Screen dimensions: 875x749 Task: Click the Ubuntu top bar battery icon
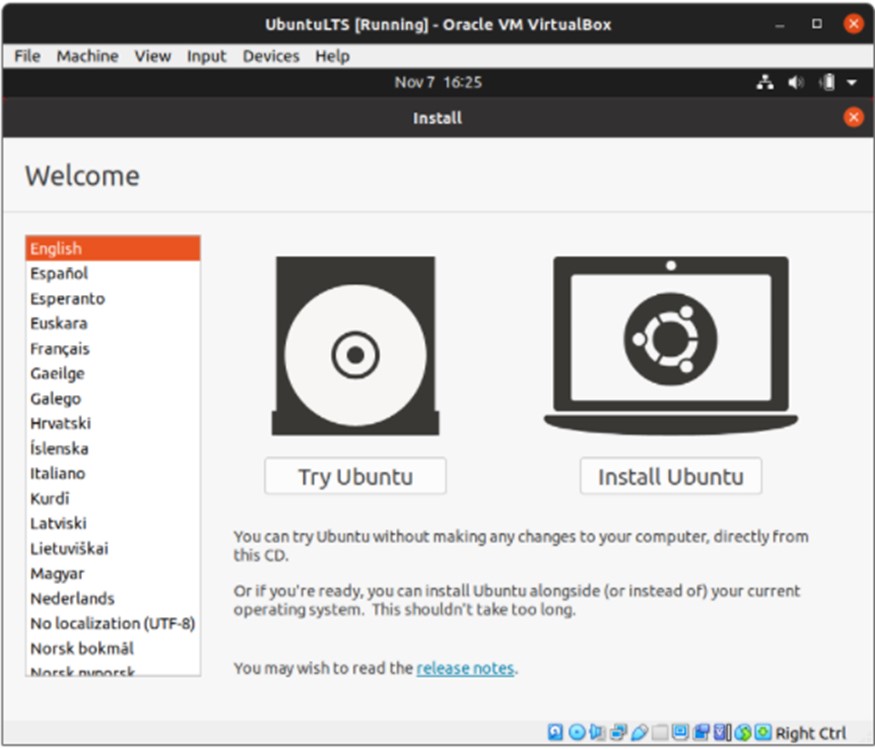pyautogui.click(x=828, y=83)
